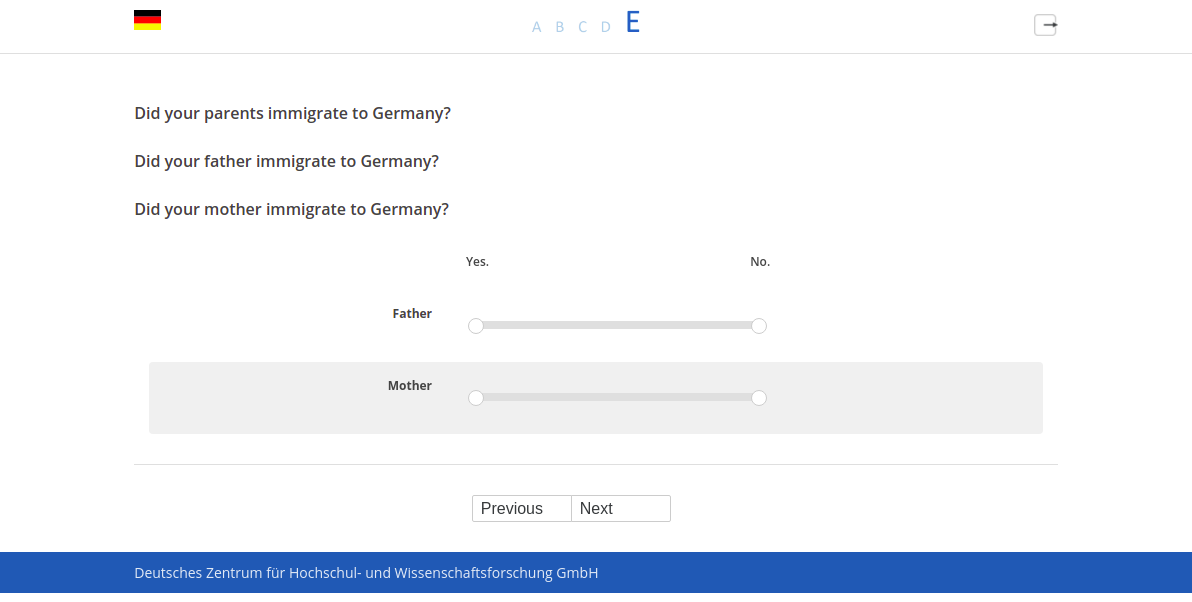Go to section D in progress bar

click(x=606, y=27)
